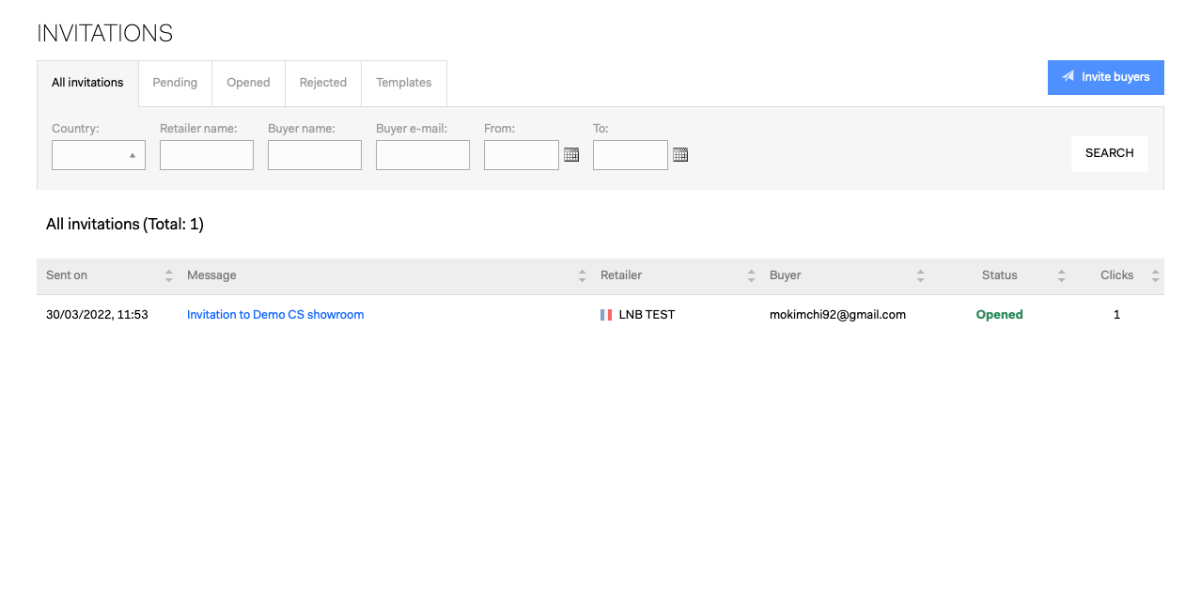Click the Sent on column header
The height and width of the screenshot is (600, 1200).
coord(67,276)
